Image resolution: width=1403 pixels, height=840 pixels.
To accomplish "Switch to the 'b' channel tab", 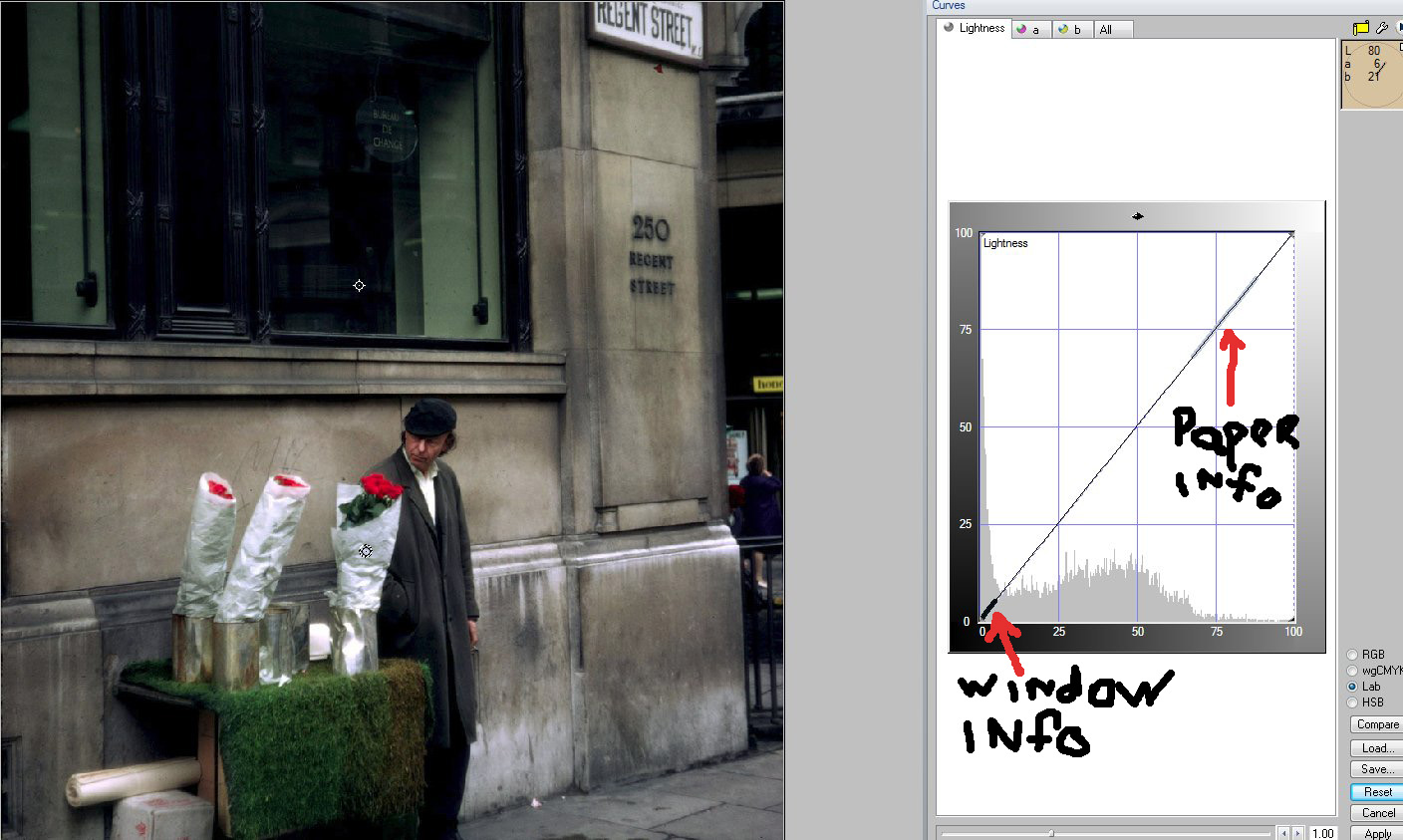I will tap(1070, 30).
